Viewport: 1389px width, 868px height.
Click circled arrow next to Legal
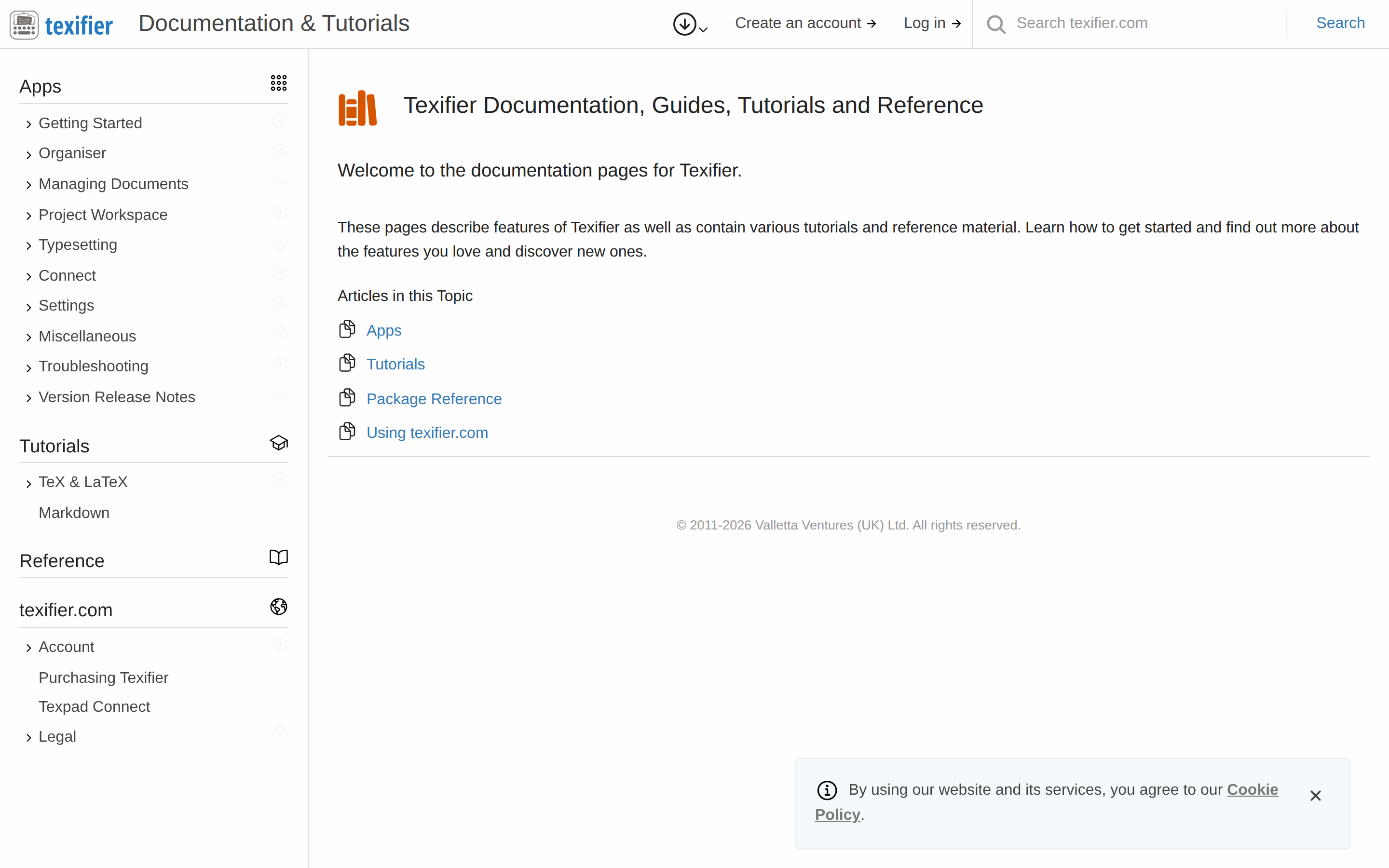click(x=280, y=734)
